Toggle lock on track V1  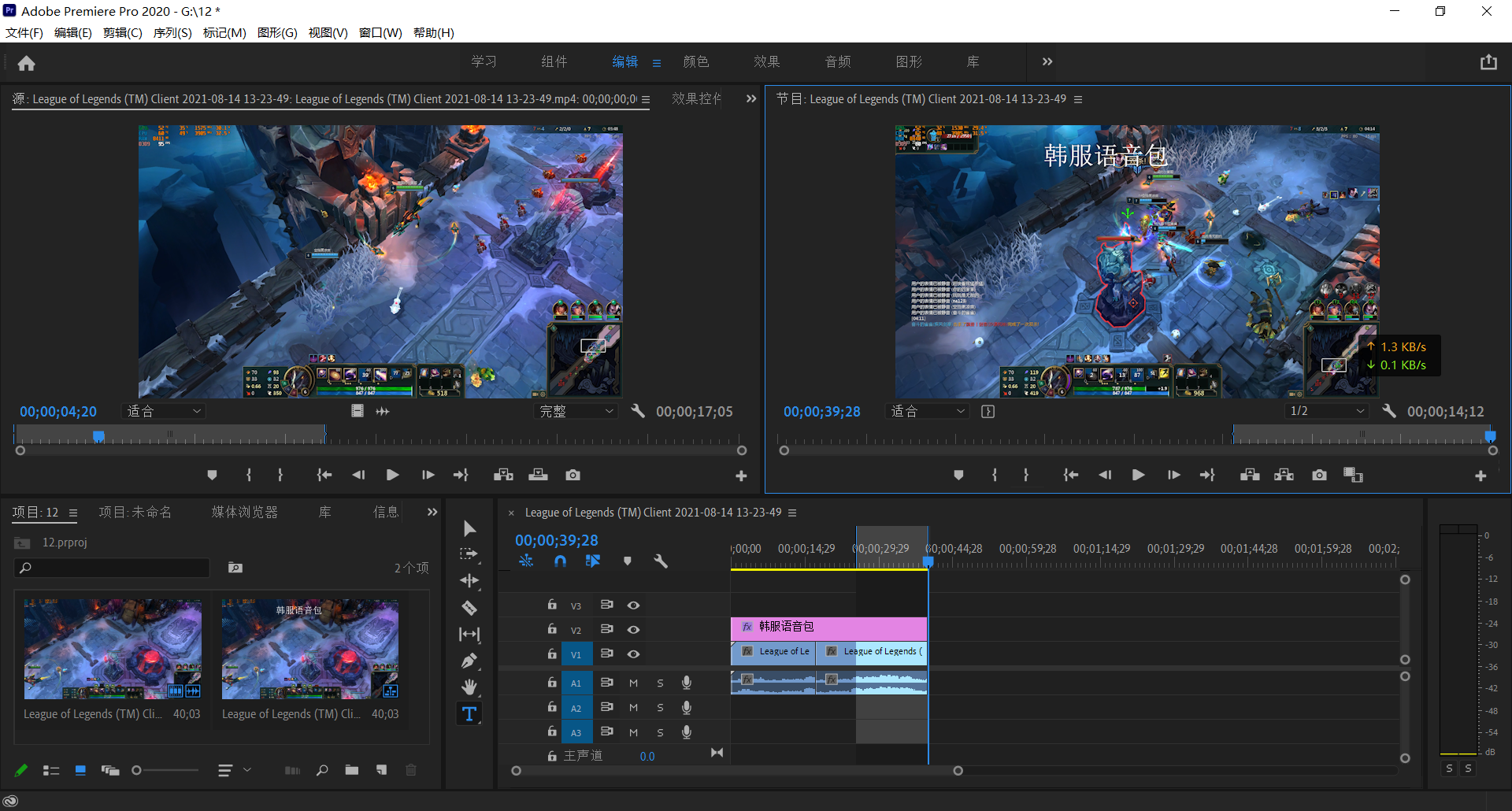click(552, 654)
